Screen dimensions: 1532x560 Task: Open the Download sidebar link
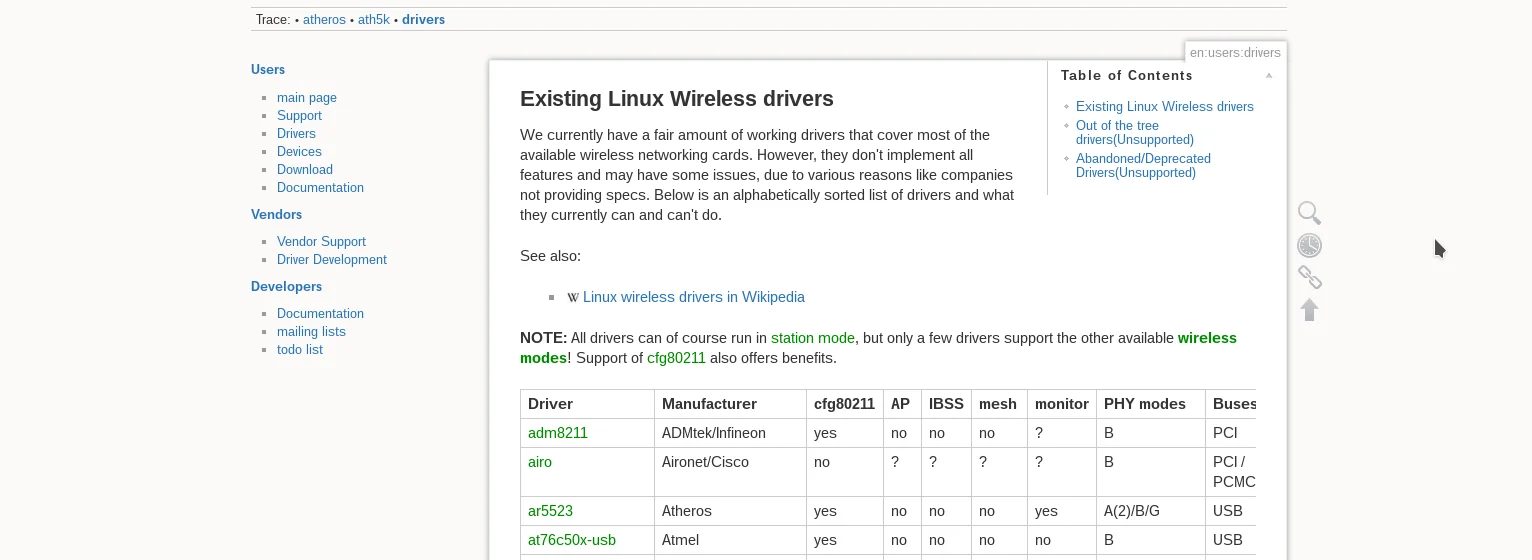click(305, 170)
